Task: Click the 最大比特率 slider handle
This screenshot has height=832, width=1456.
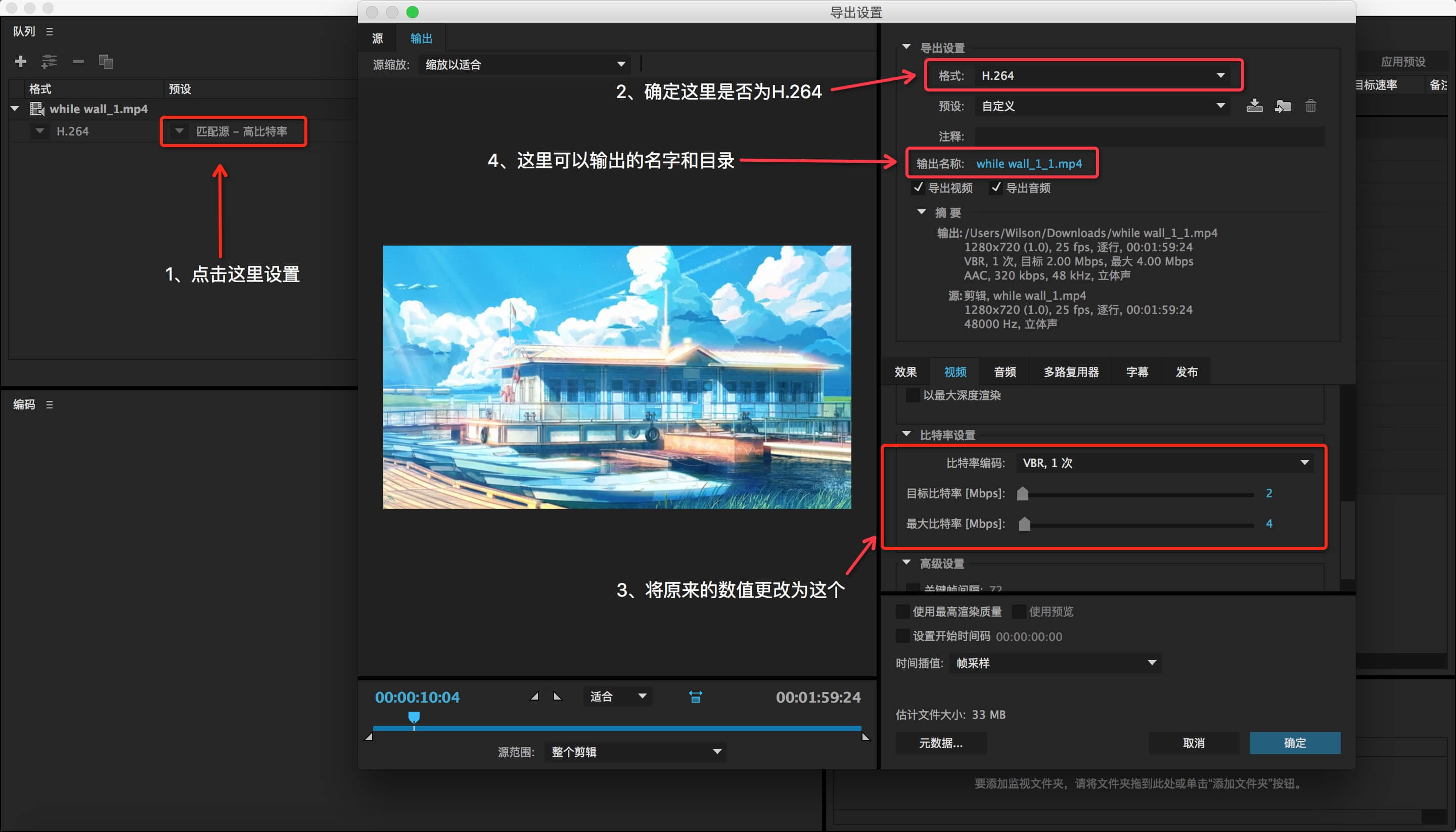Action: point(1025,524)
